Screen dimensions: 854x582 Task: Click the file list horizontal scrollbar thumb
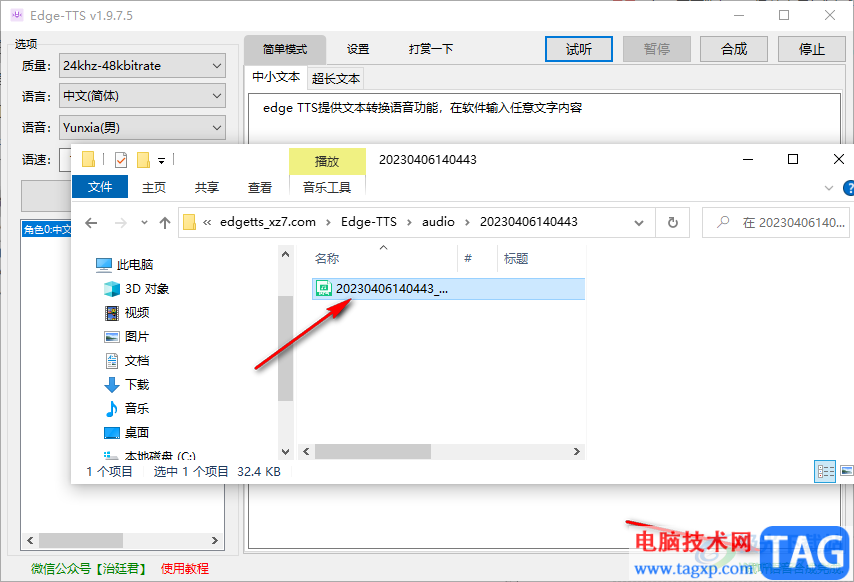tap(373, 451)
